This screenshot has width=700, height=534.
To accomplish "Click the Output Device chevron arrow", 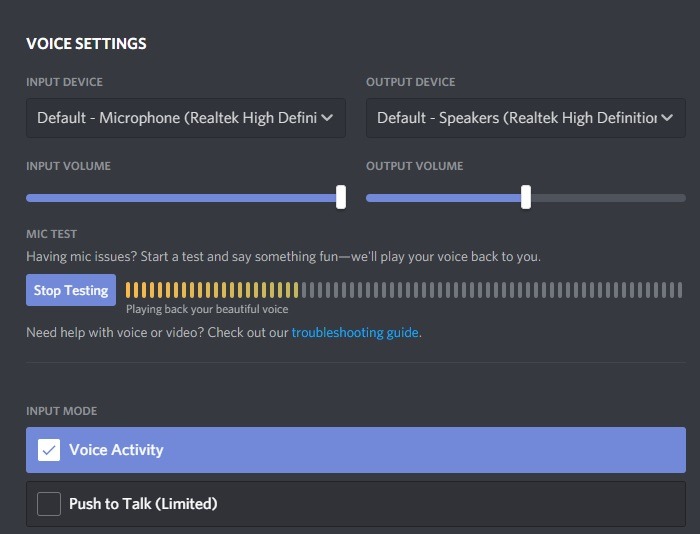I will (667, 118).
